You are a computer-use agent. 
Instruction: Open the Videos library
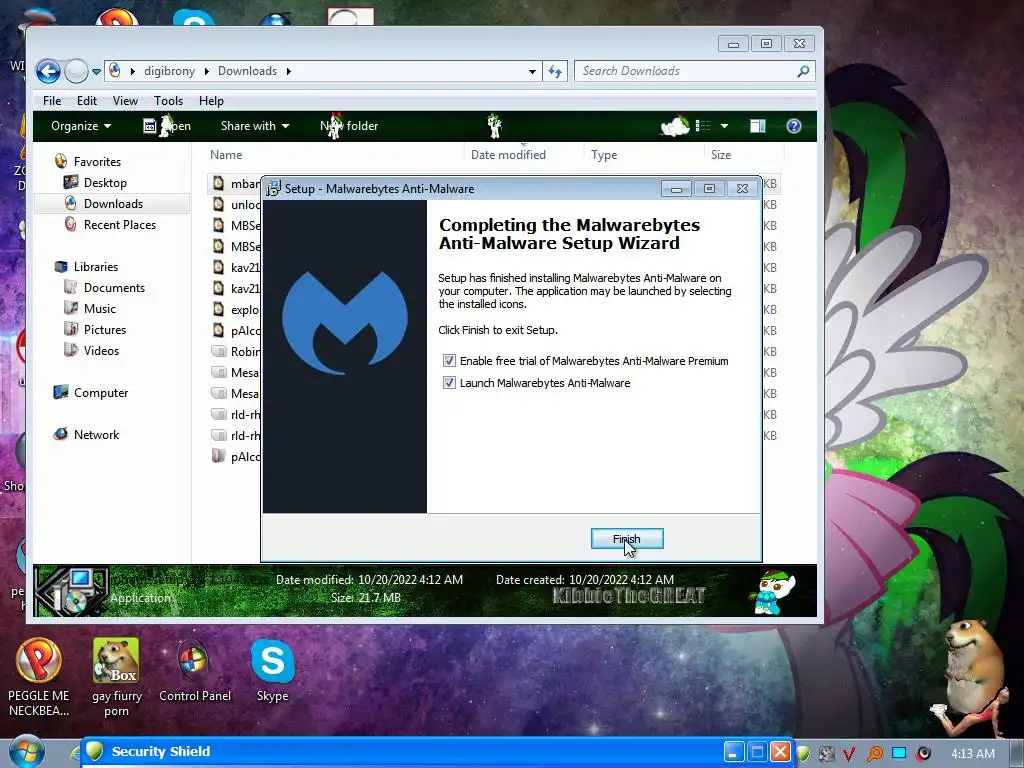pyautogui.click(x=92, y=351)
